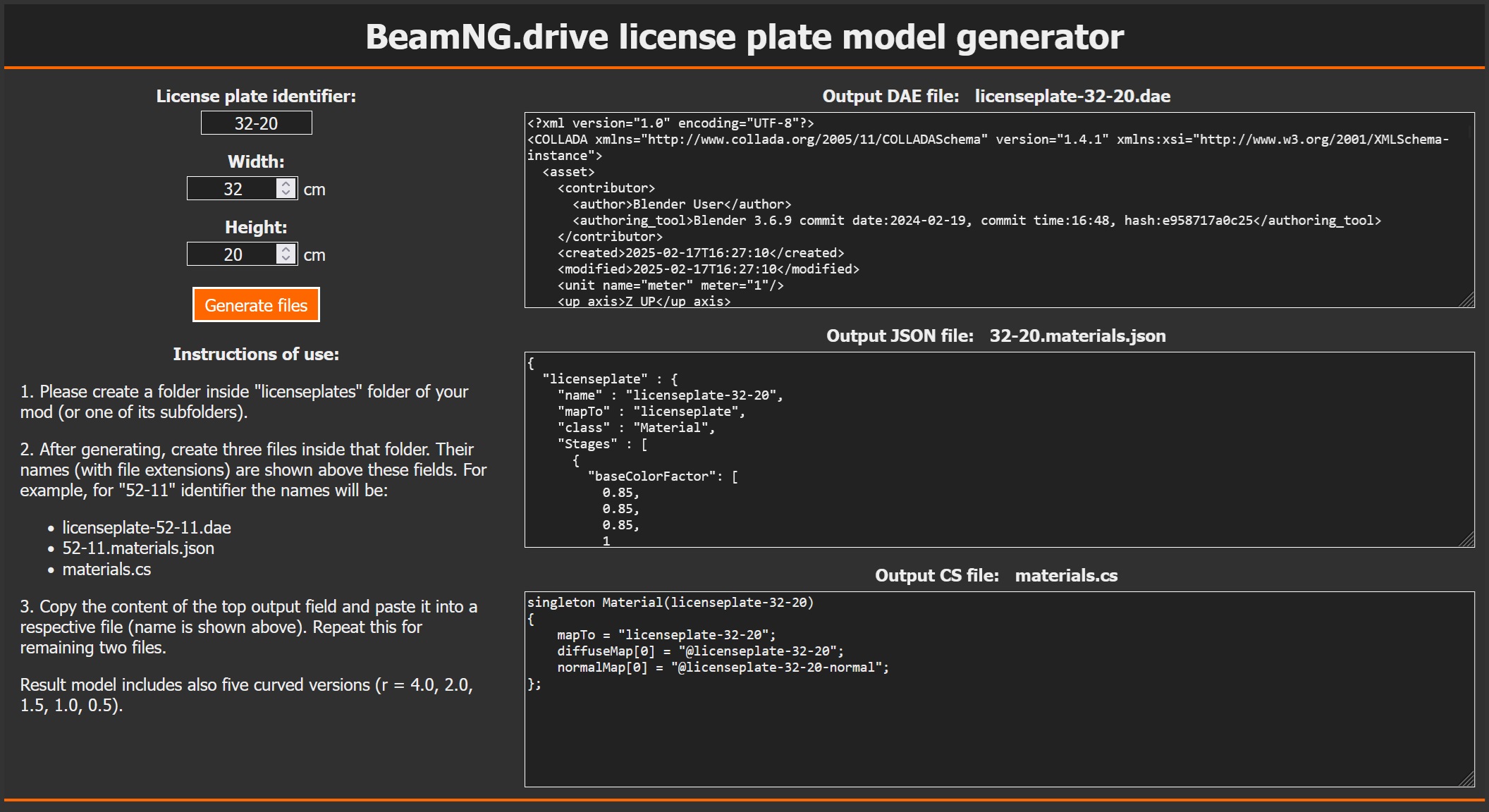Click into the Output JSON file text area
Image resolution: width=1489 pixels, height=812 pixels.
(x=987, y=451)
